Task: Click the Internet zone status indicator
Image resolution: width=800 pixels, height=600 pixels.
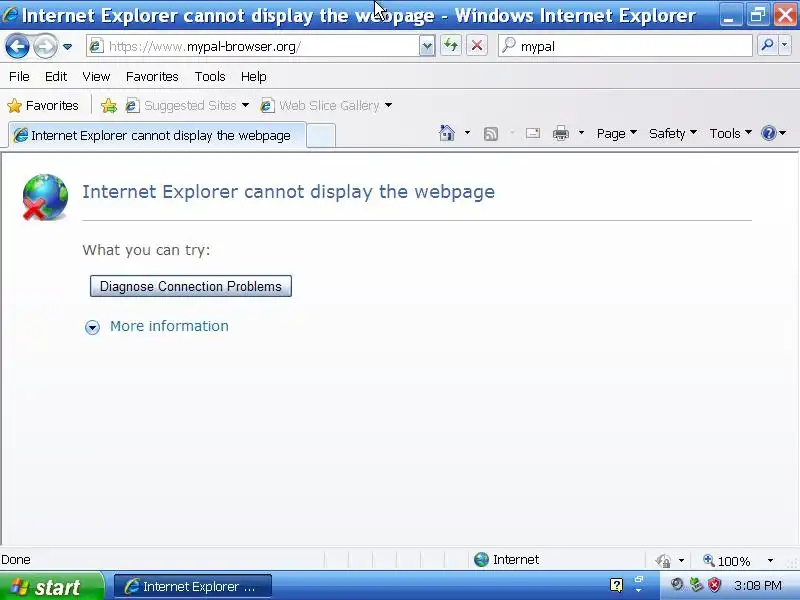Action: (506, 560)
